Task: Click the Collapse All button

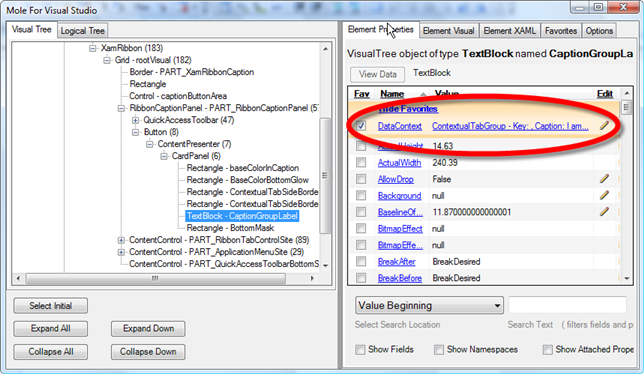Action: [51, 352]
